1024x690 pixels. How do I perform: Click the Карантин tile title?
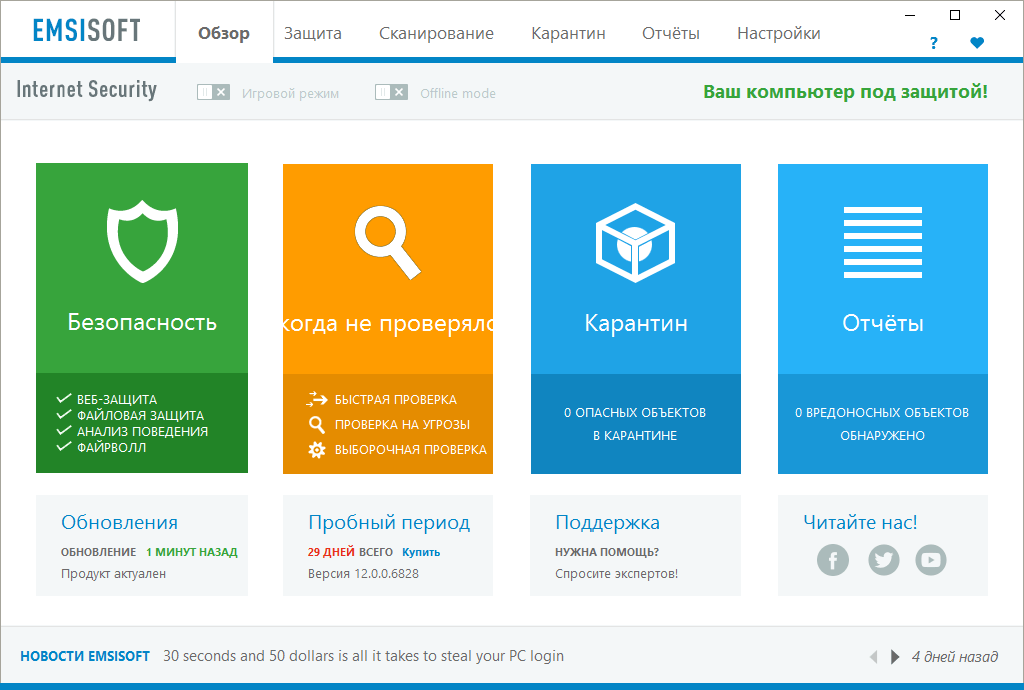[x=636, y=323]
